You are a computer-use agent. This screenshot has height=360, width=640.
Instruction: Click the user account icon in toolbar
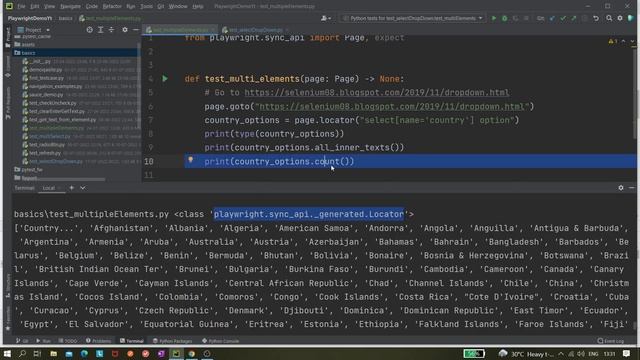point(325,18)
